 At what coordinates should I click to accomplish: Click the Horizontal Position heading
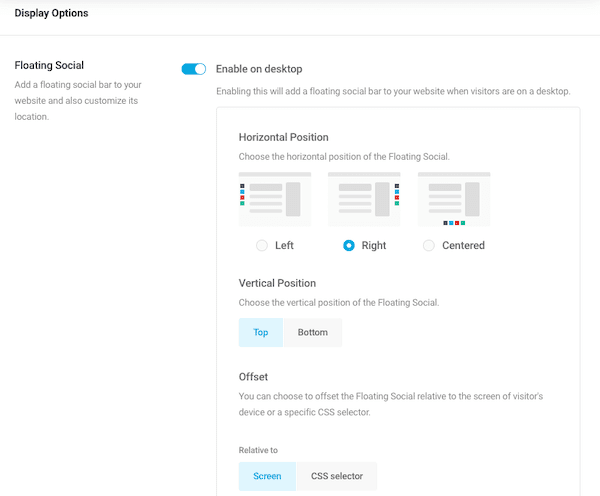pyautogui.click(x=284, y=137)
